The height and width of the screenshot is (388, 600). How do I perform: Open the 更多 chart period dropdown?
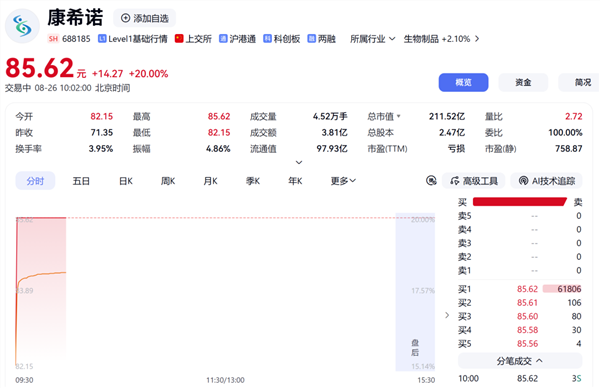click(x=343, y=181)
